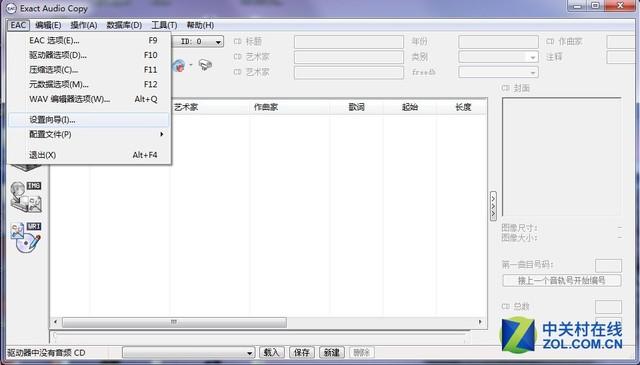Click the 新建 button
Viewport: 640px width, 365px height.
[x=332, y=352]
